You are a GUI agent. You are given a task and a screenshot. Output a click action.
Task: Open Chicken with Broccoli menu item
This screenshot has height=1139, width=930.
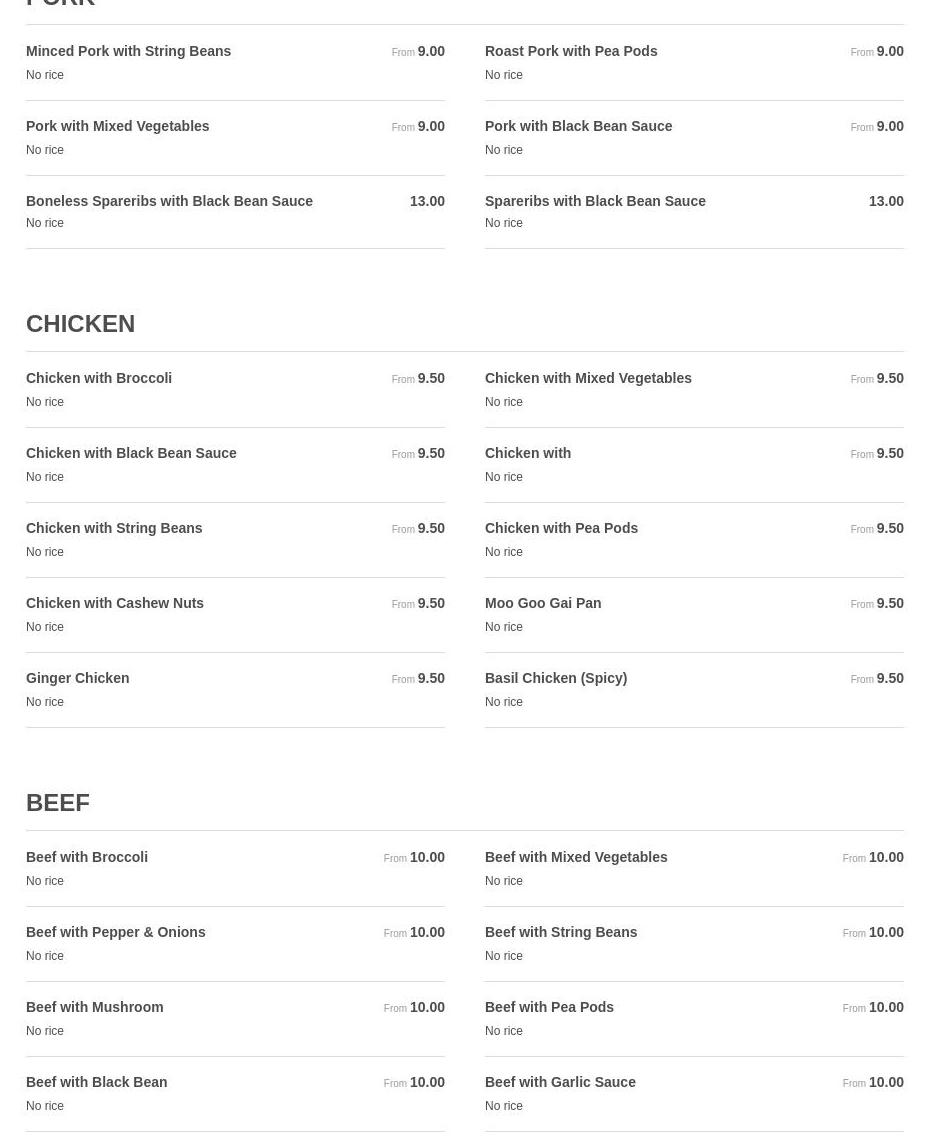click(x=235, y=389)
